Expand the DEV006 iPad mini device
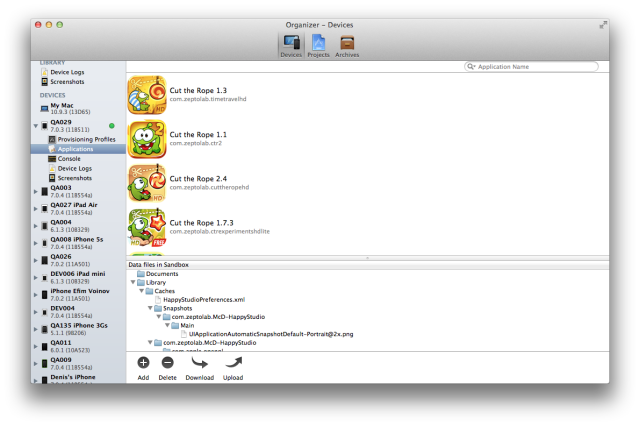 [x=36, y=277]
